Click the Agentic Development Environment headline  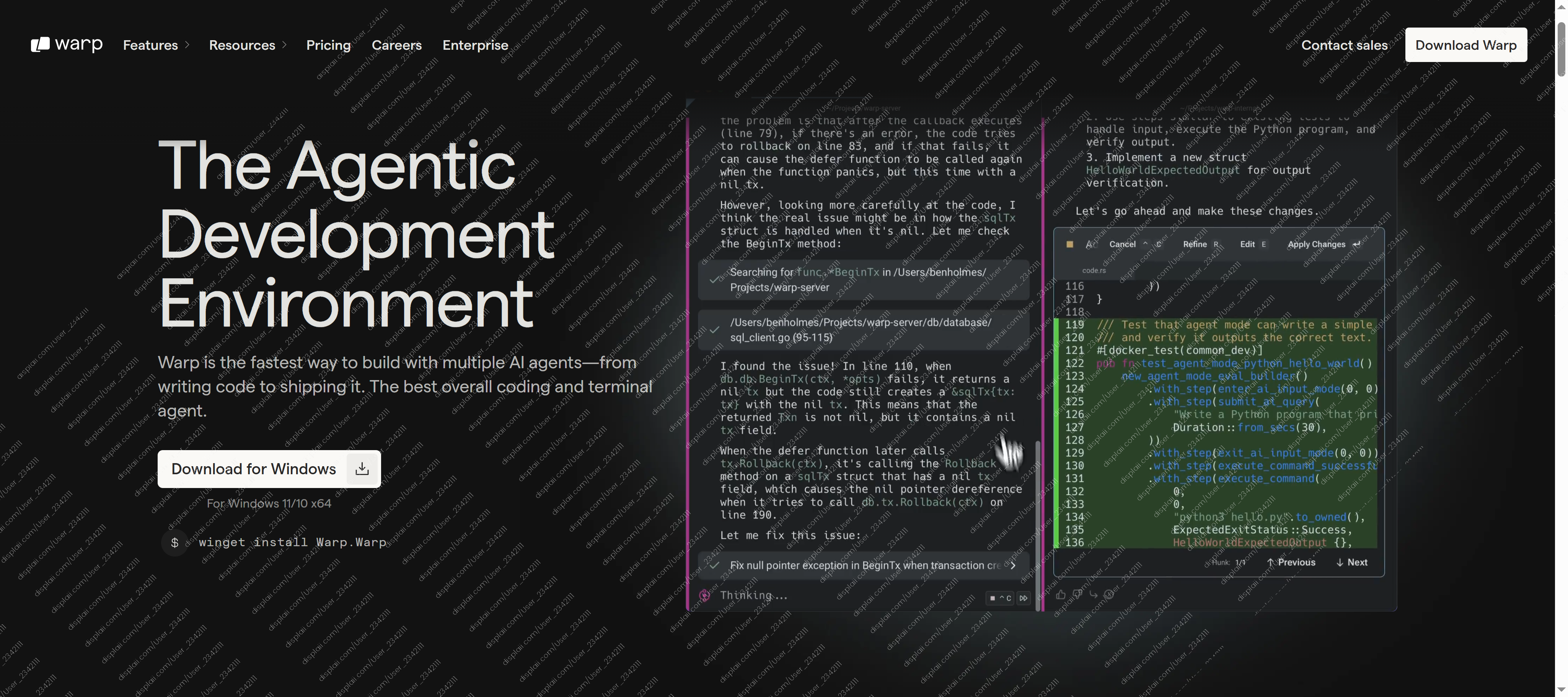356,234
